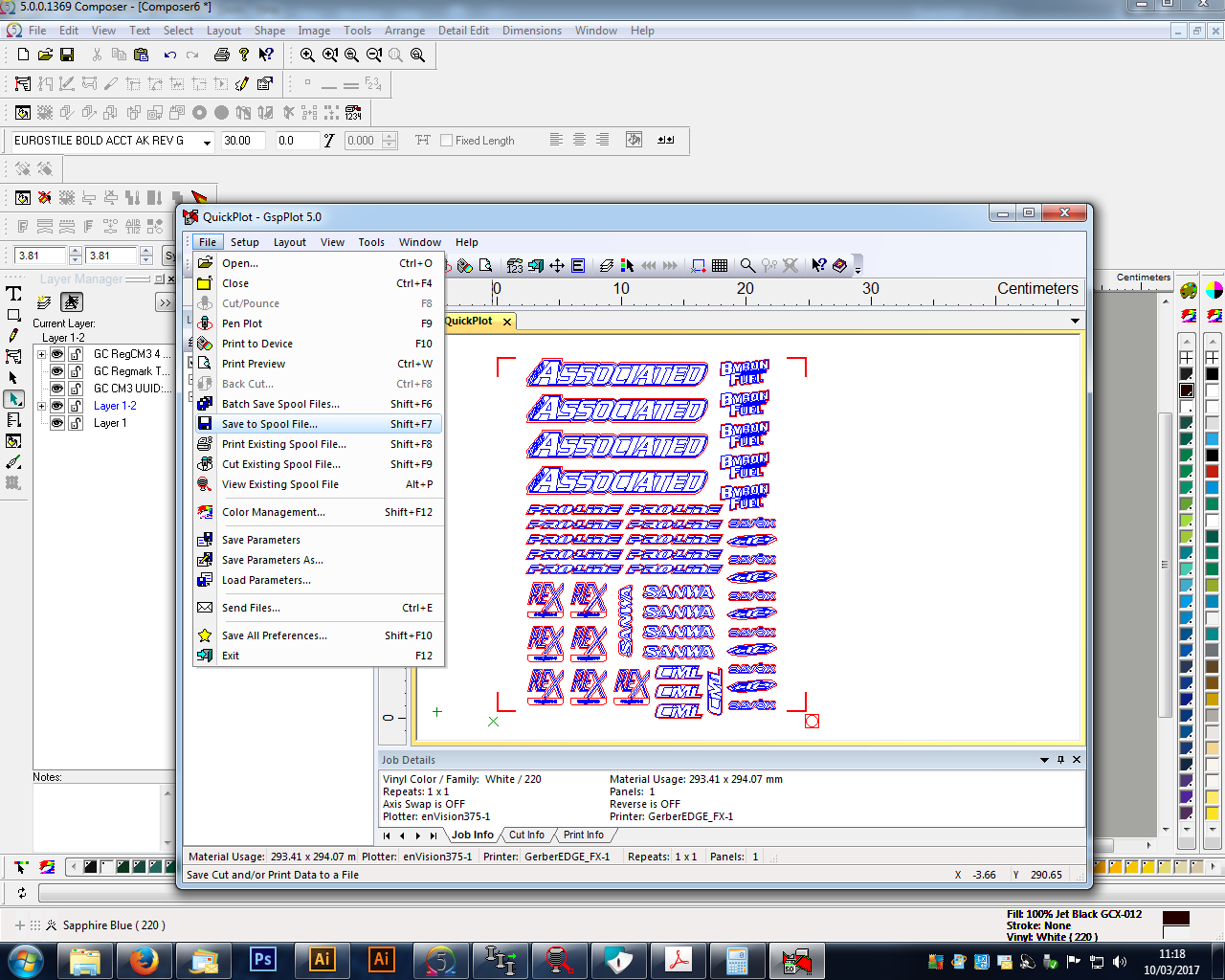Screen dimensions: 1225x980
Task: Click the font size 30.00 field
Action: 243,141
